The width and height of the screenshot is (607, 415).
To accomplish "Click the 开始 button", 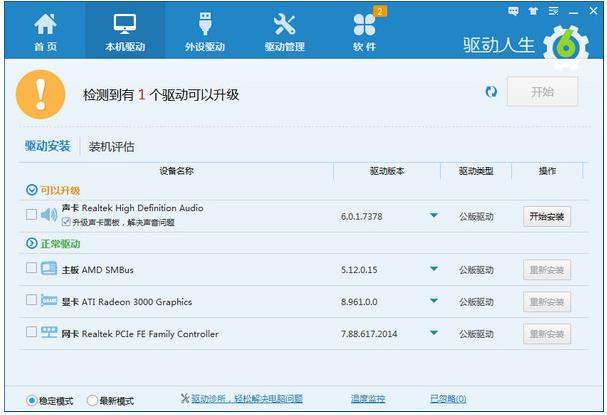I will pos(542,92).
